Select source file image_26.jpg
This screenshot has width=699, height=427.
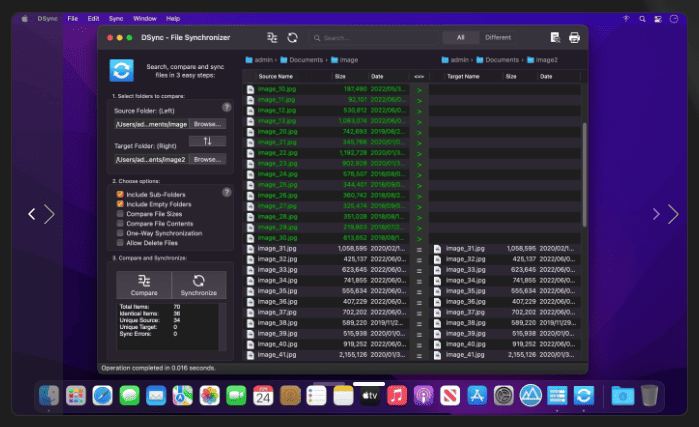pyautogui.click(x=277, y=196)
